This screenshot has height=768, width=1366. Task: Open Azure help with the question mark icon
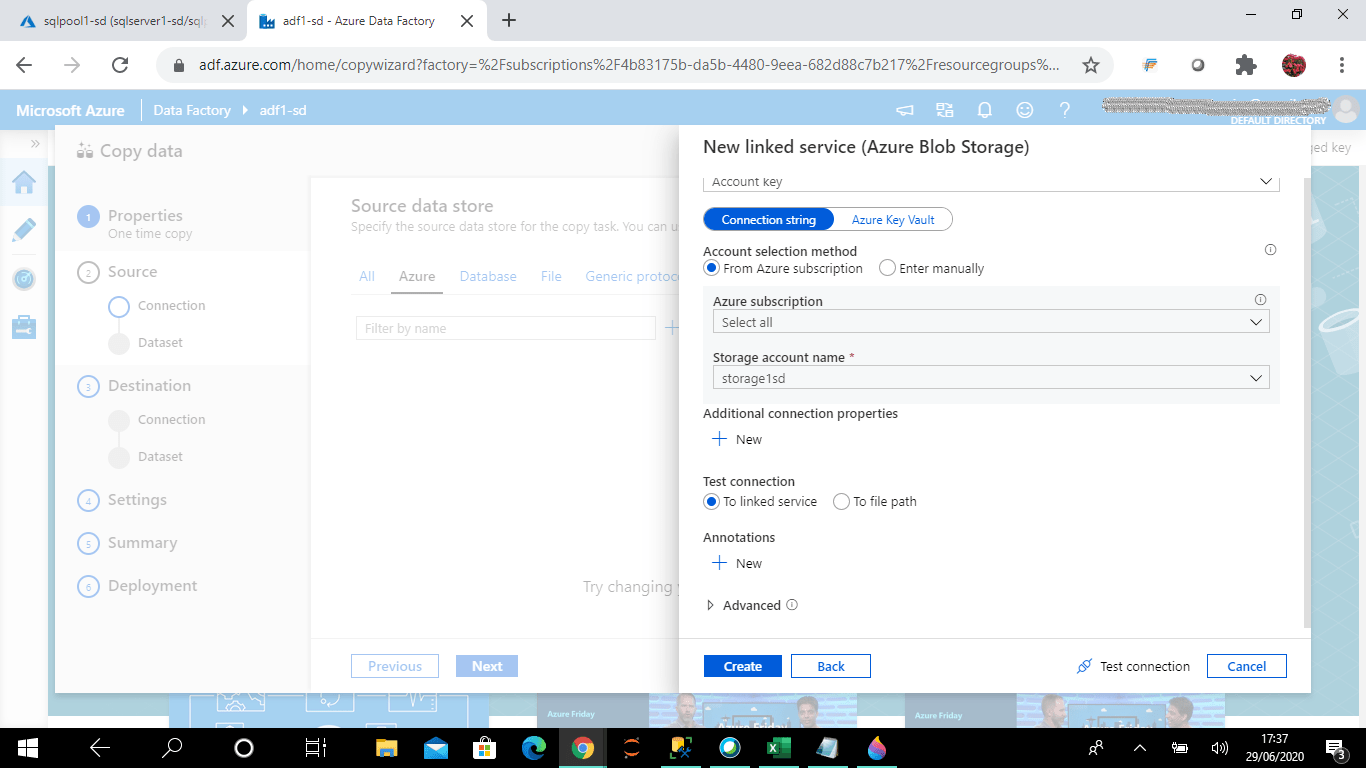pos(1064,110)
